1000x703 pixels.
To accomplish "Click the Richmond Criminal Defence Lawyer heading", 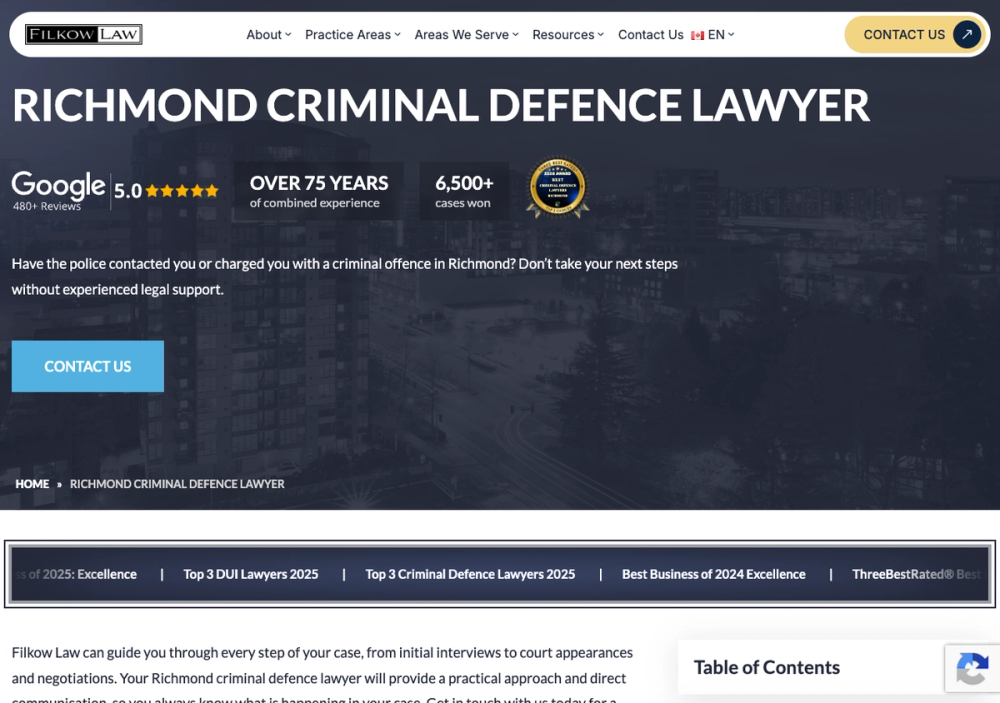I will point(441,105).
